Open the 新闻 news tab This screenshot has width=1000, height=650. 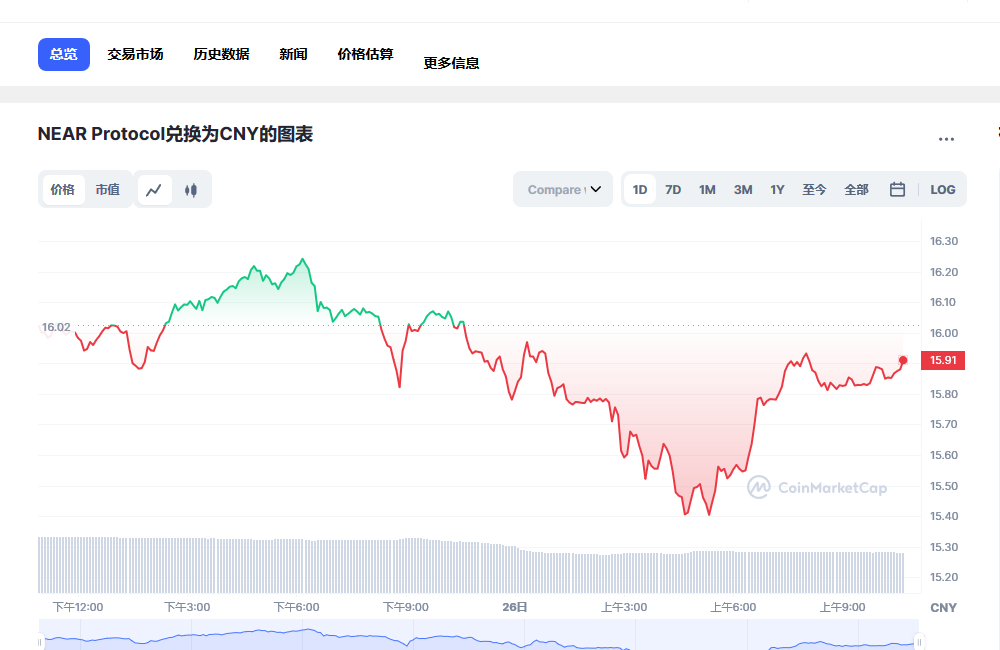click(x=293, y=54)
